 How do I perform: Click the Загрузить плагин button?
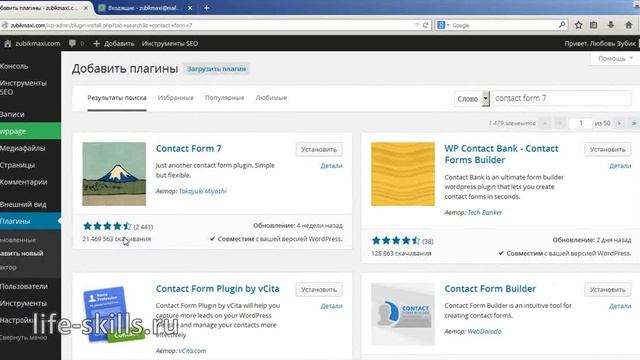(x=216, y=69)
